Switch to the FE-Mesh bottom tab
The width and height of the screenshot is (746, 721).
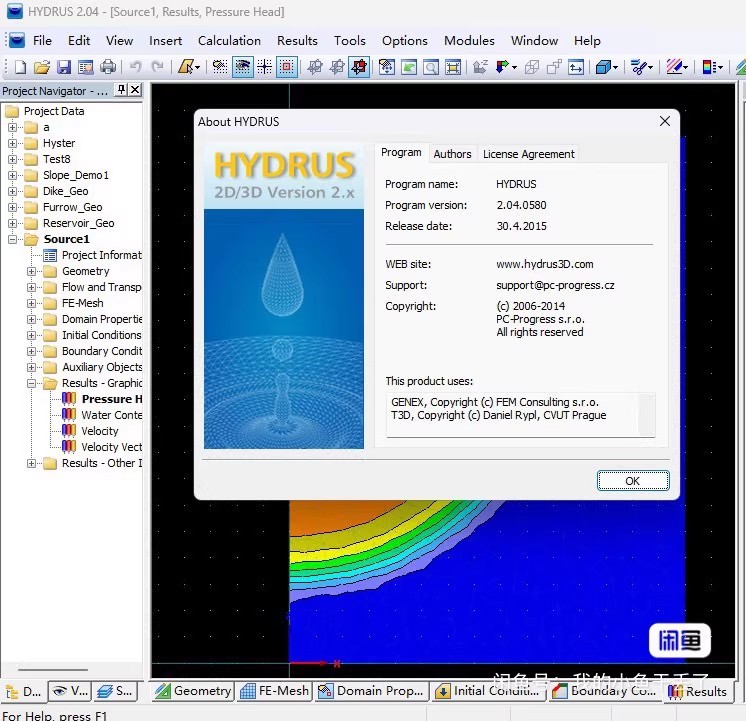[x=275, y=691]
